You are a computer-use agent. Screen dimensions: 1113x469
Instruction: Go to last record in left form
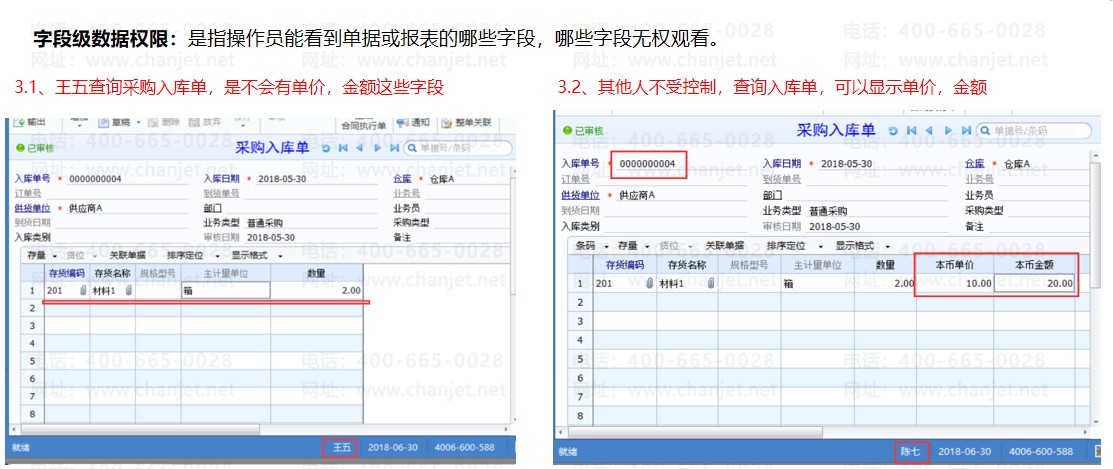click(x=394, y=147)
